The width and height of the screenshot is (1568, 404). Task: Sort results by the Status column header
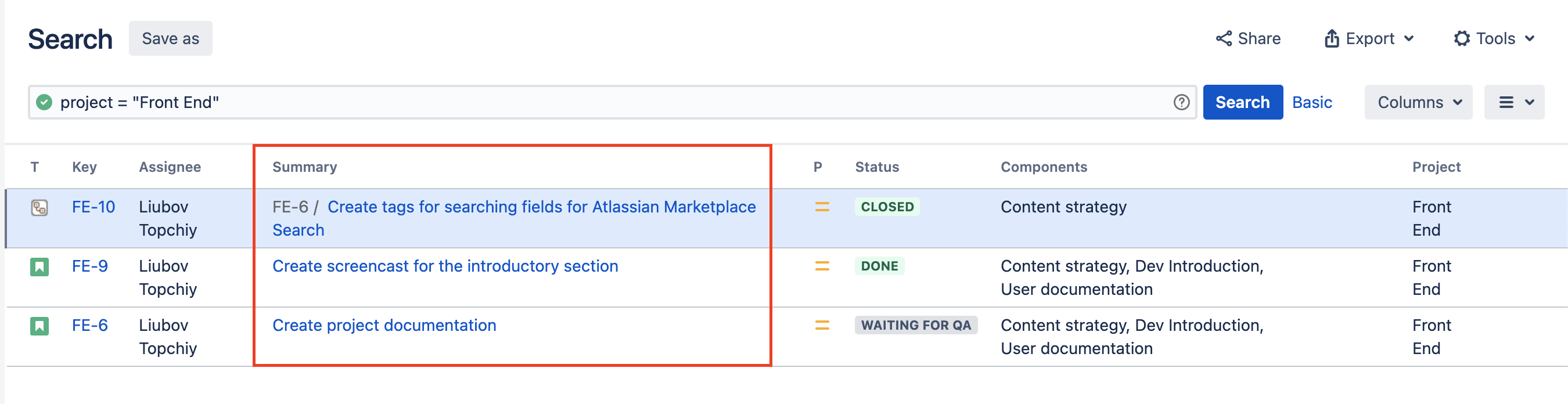point(876,167)
